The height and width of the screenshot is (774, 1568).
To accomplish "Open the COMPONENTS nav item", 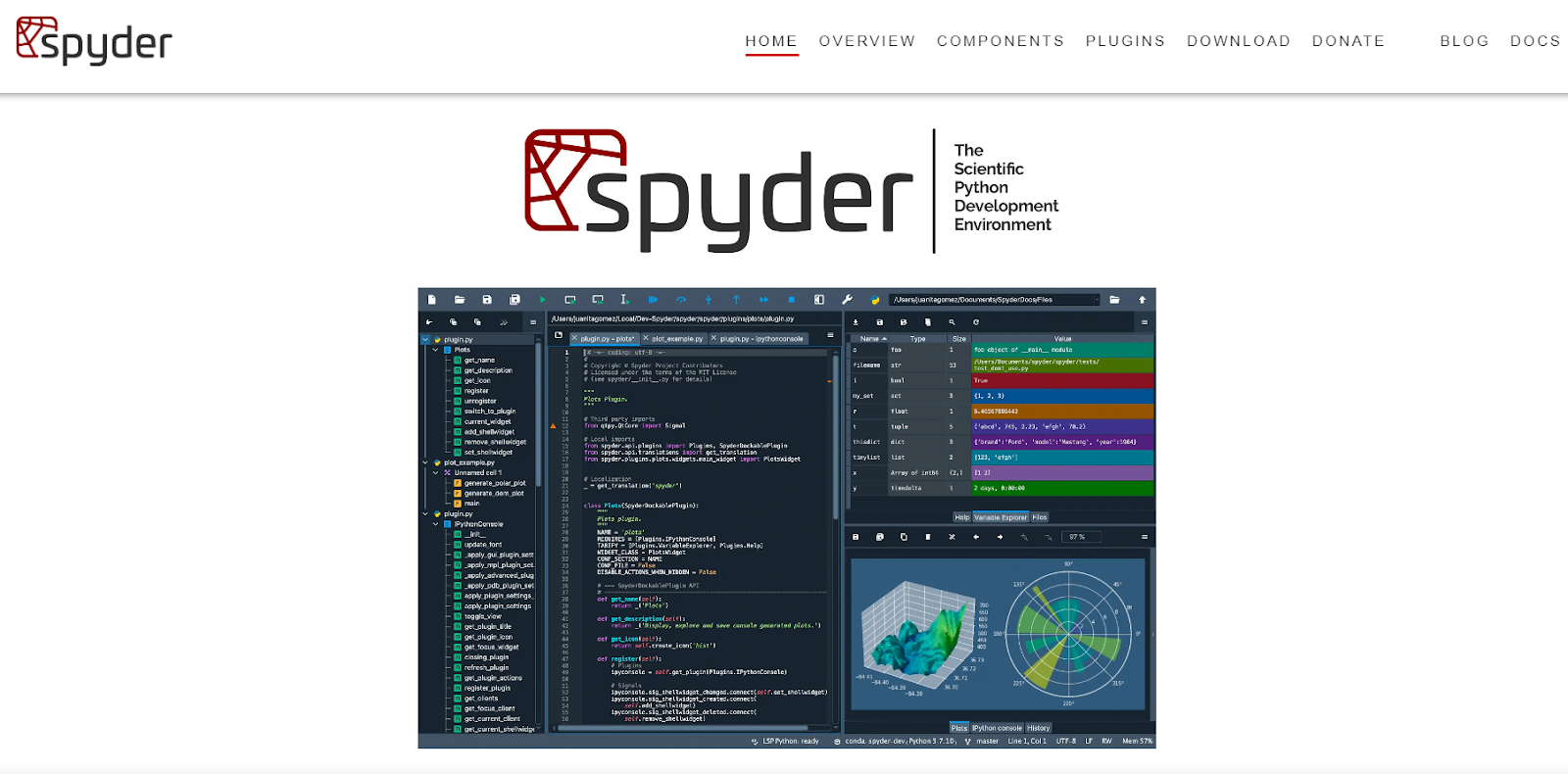I will point(1001,41).
